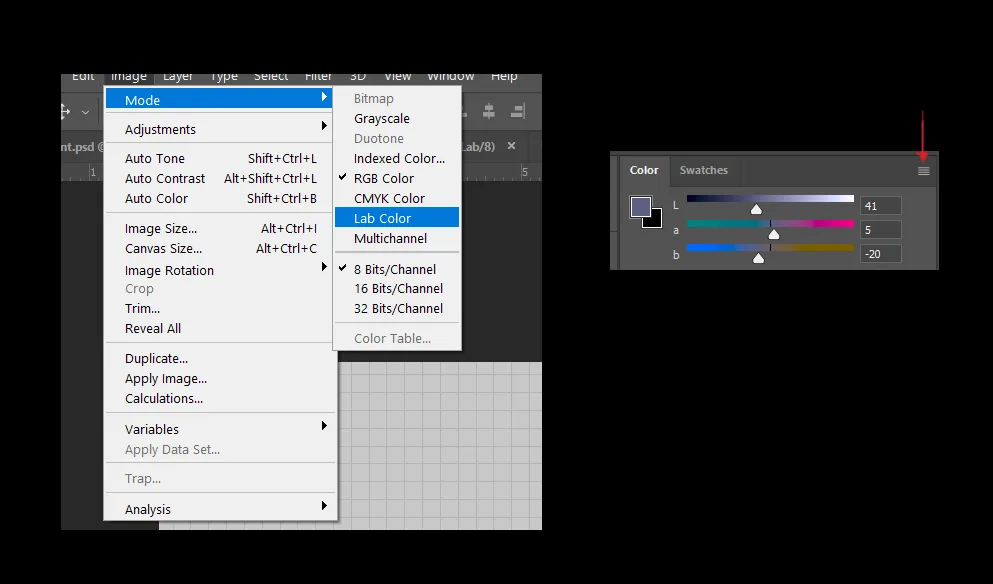
Task: Switch to the Swatches tab
Action: click(x=704, y=170)
